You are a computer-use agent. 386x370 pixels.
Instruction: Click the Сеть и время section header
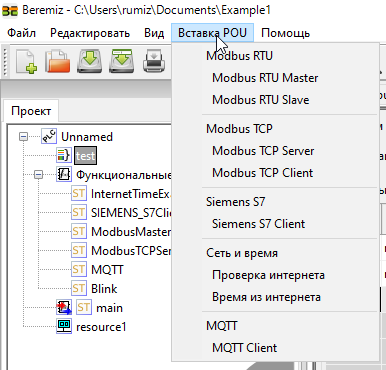242,253
